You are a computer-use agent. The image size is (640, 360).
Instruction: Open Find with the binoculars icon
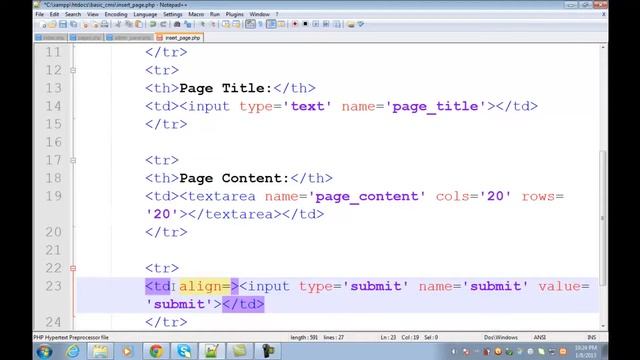tap(177, 24)
